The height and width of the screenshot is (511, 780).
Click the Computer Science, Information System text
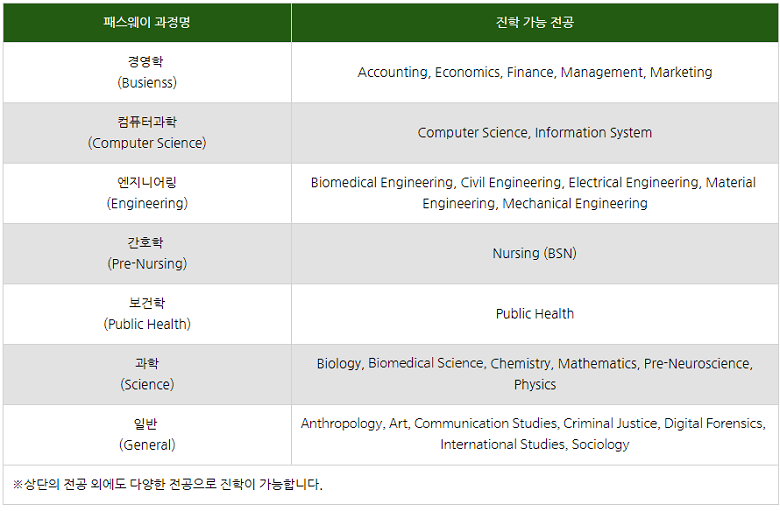click(534, 132)
